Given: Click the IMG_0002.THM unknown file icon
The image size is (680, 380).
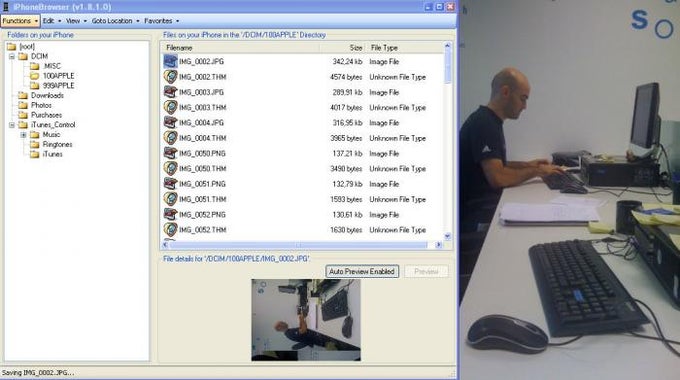Looking at the screenshot, I should point(170,77).
